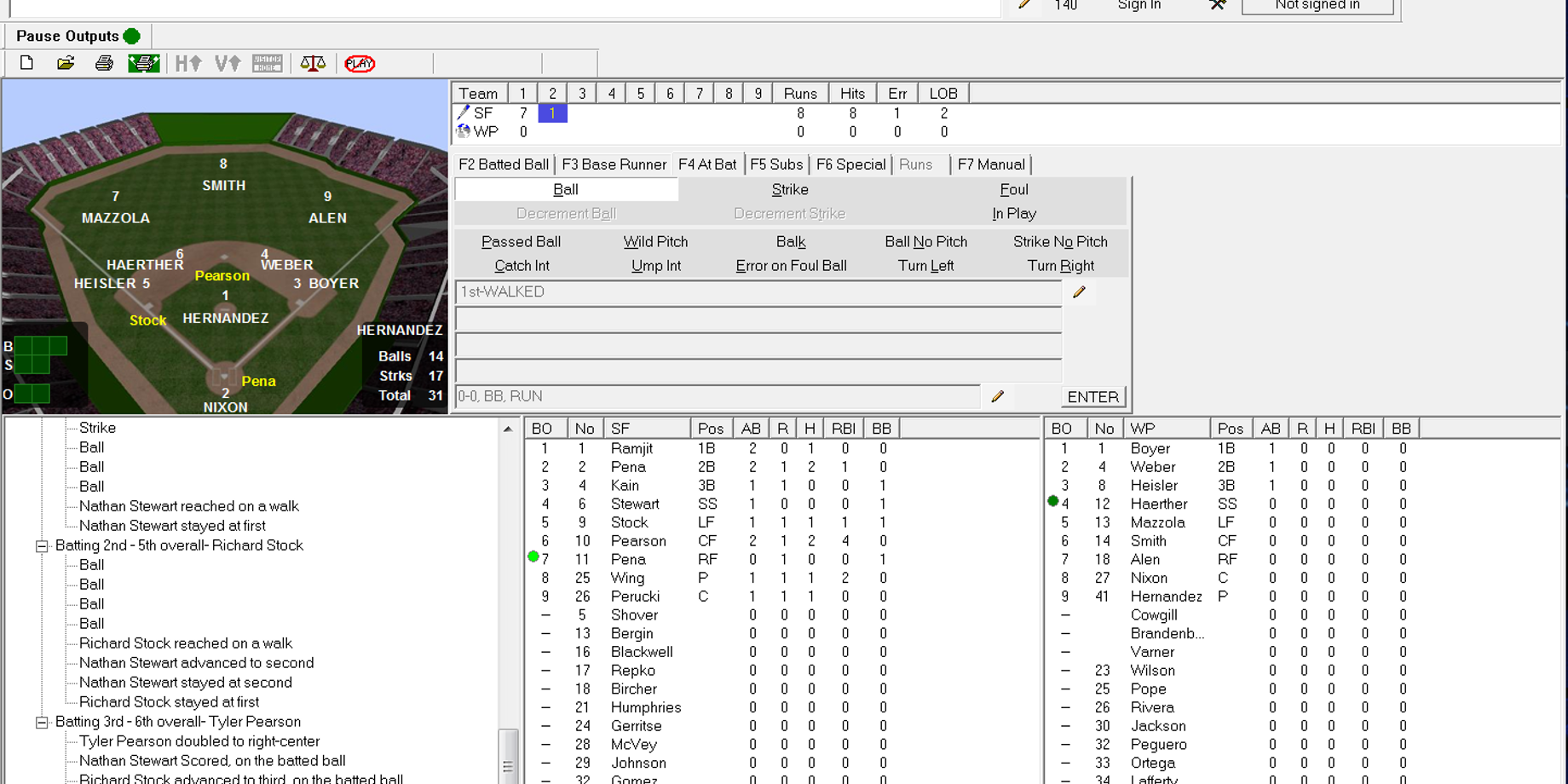Select 'Nathan Stewart reached on a walk' entry
The height and width of the screenshot is (784, 1568).
pyautogui.click(x=189, y=506)
